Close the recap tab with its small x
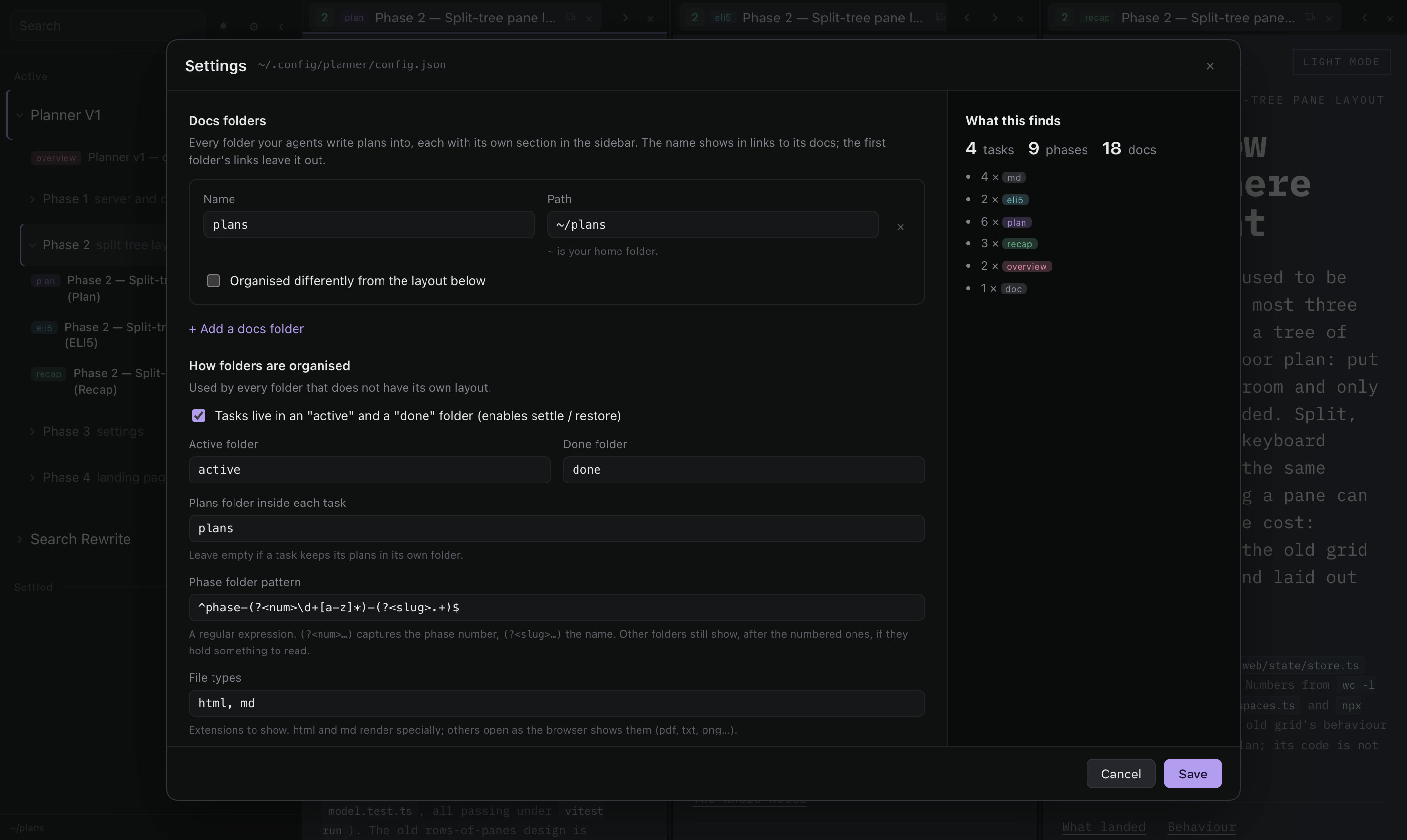Screen dimensions: 1407x840 pyautogui.click(x=1328, y=18)
